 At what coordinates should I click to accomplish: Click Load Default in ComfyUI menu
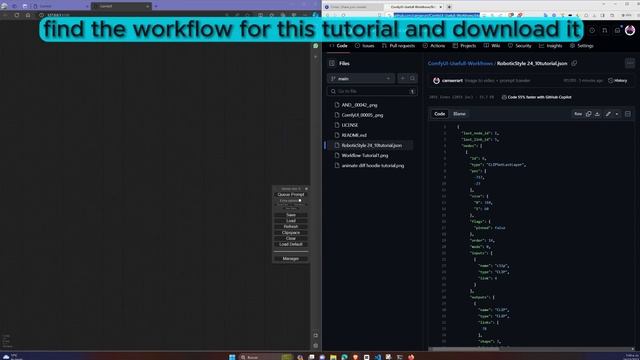[x=291, y=244]
